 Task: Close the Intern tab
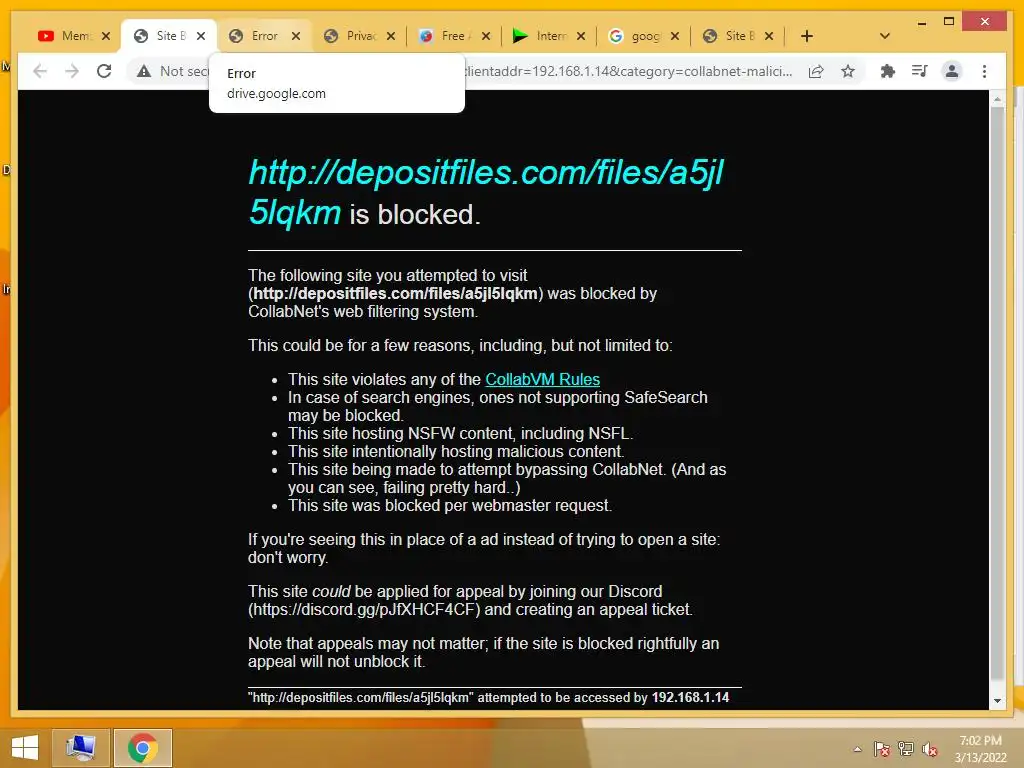pyautogui.click(x=581, y=36)
